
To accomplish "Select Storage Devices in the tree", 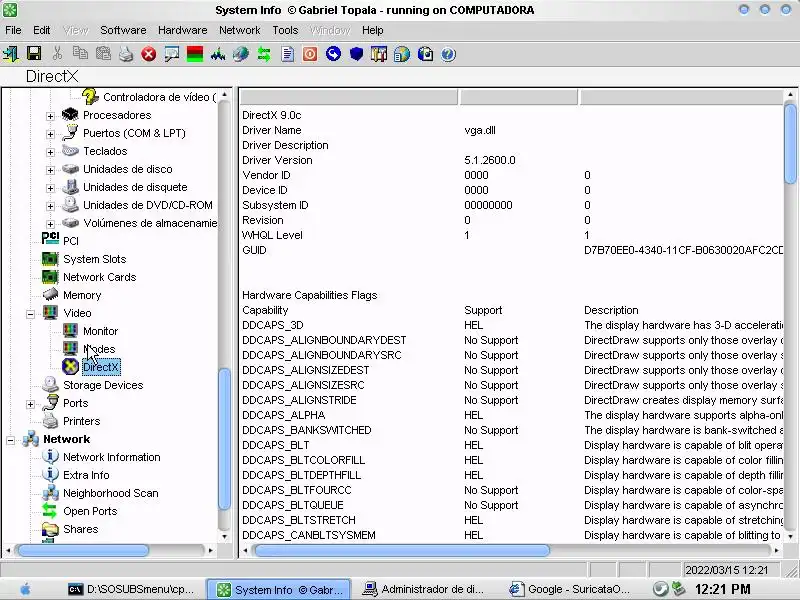I will tap(103, 385).
